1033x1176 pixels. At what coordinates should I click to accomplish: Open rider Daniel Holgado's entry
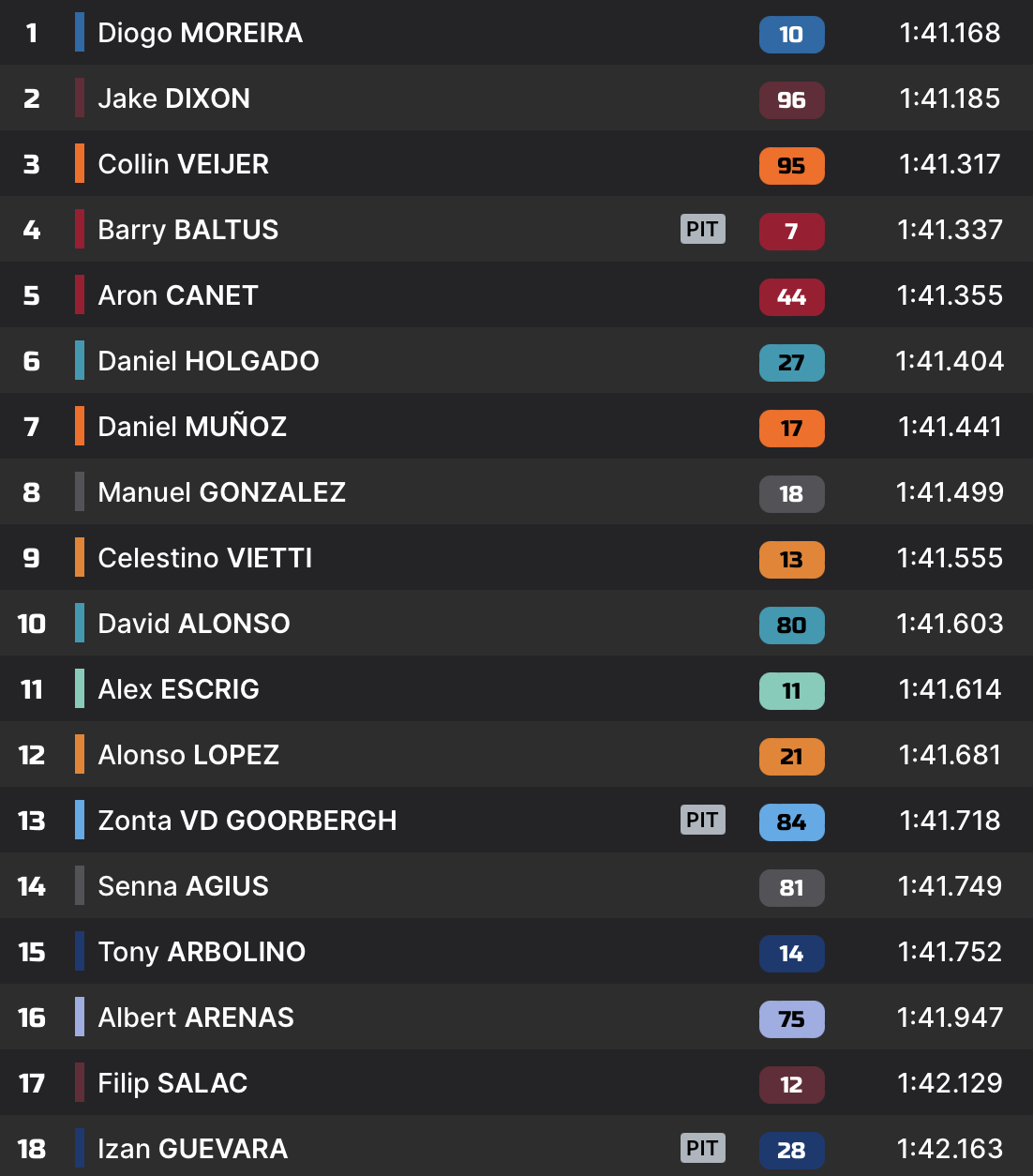208,361
